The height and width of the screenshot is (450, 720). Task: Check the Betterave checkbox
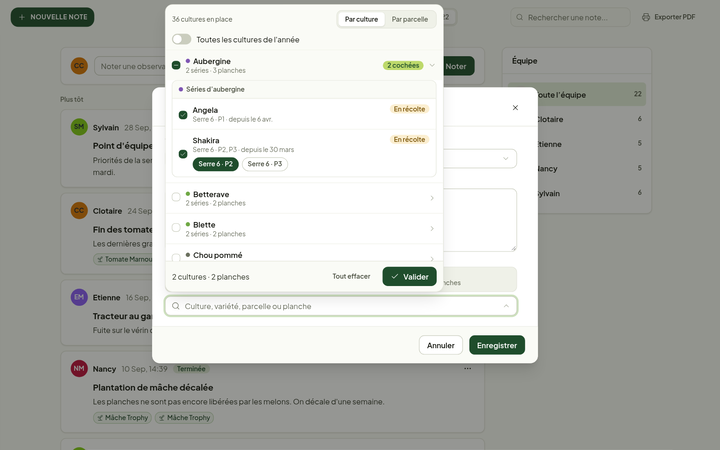[x=176, y=197]
